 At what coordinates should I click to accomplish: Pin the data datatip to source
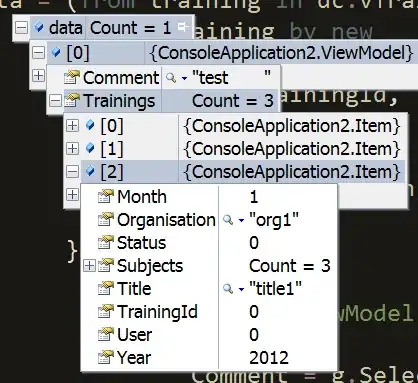coord(183,27)
